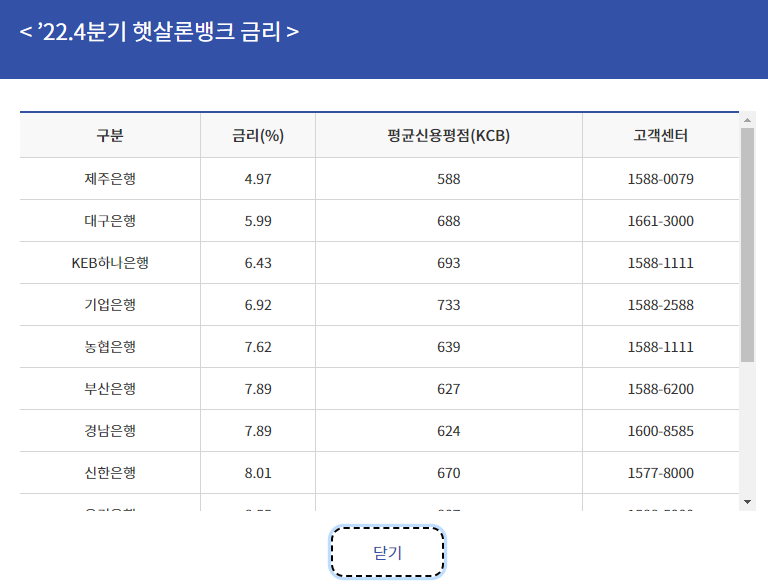This screenshot has height=584, width=768.
Task: Click the scrollbar up arrow
Action: [x=747, y=120]
